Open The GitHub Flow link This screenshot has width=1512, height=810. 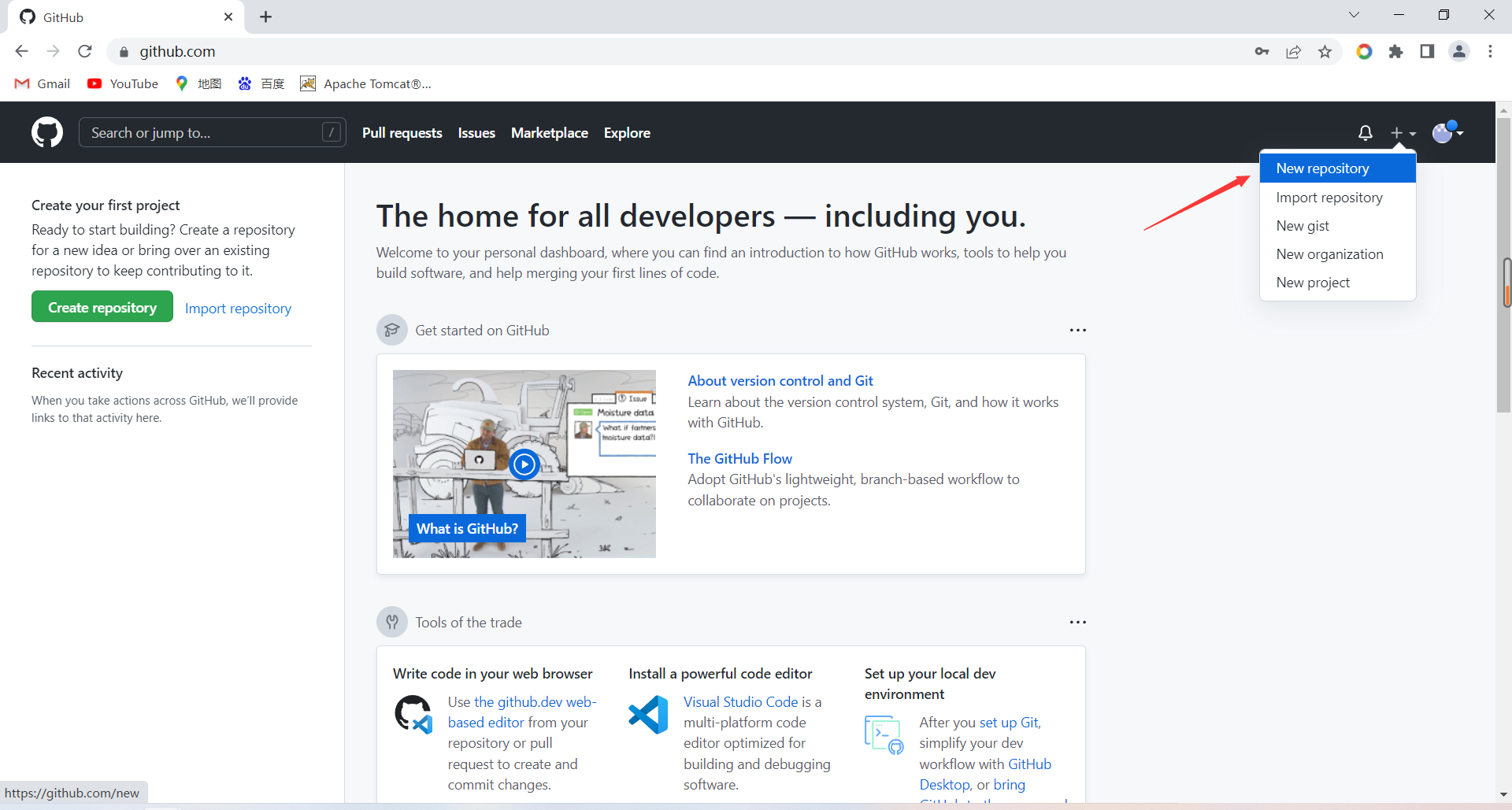(x=739, y=459)
